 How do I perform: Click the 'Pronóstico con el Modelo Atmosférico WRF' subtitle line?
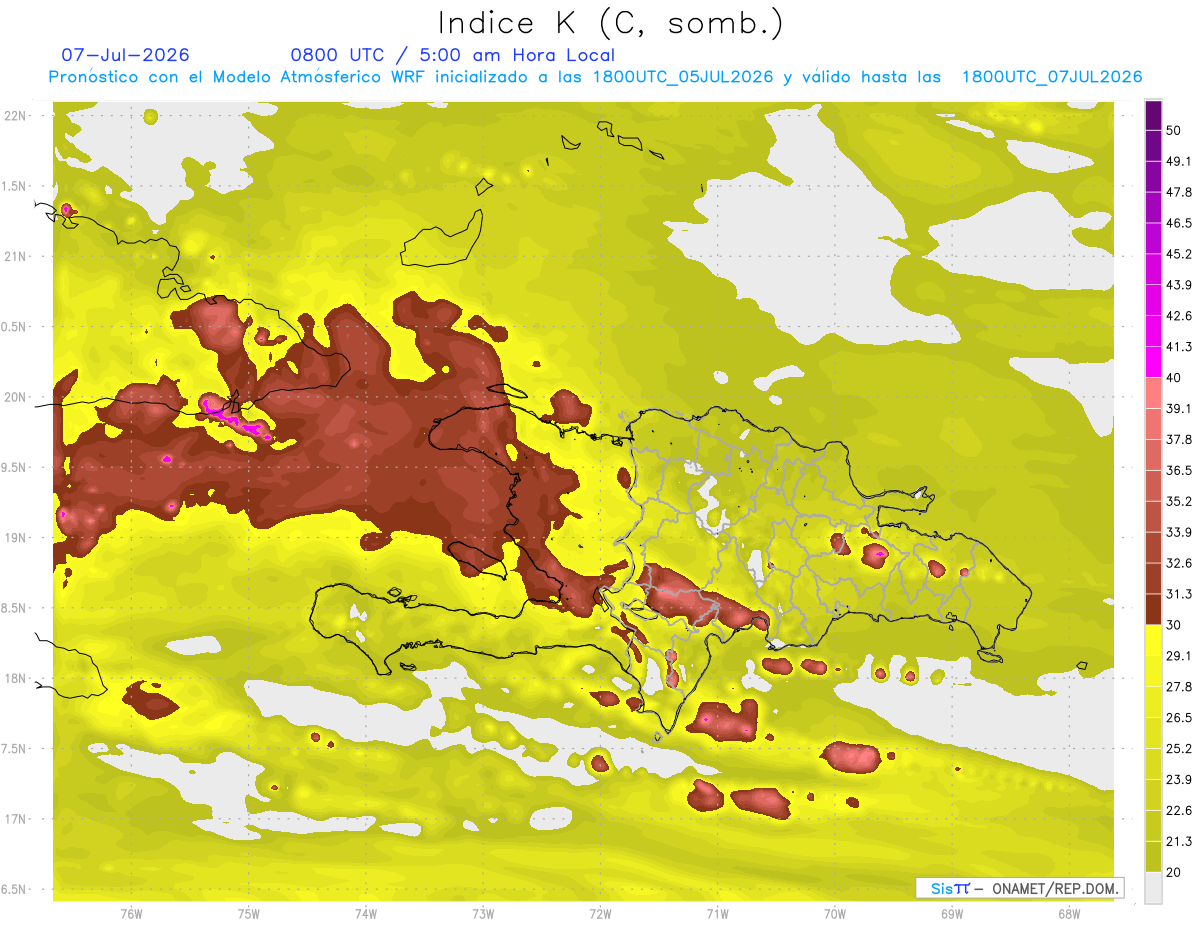(x=596, y=77)
